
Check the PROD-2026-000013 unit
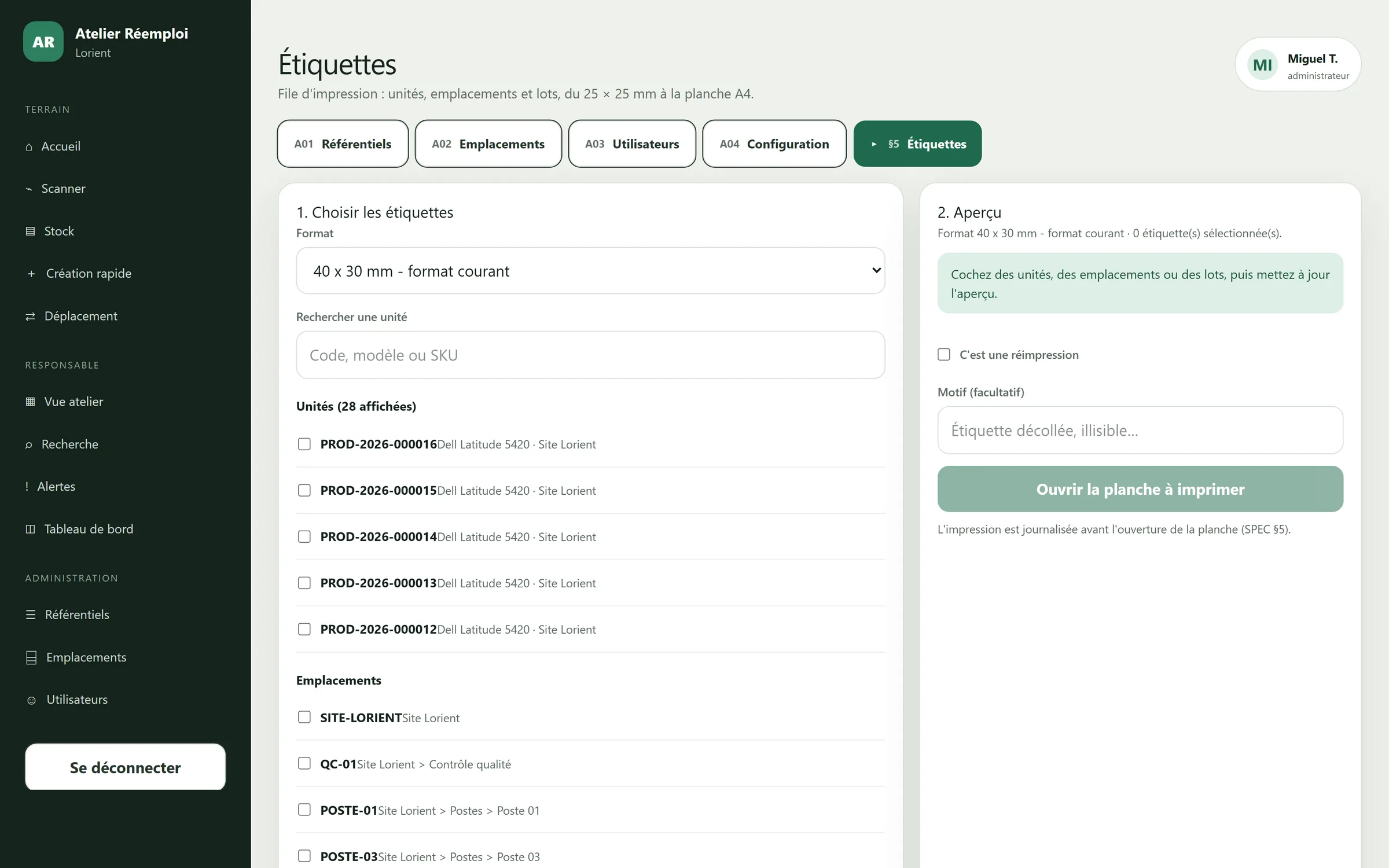point(304,583)
